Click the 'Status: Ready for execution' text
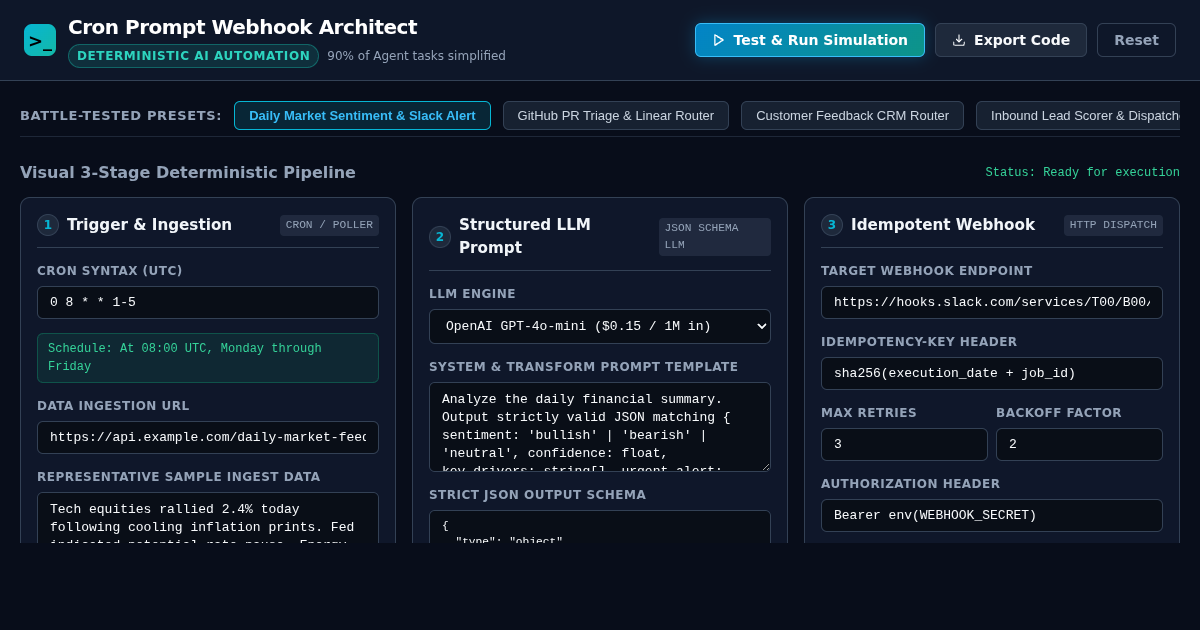 click(x=1083, y=173)
